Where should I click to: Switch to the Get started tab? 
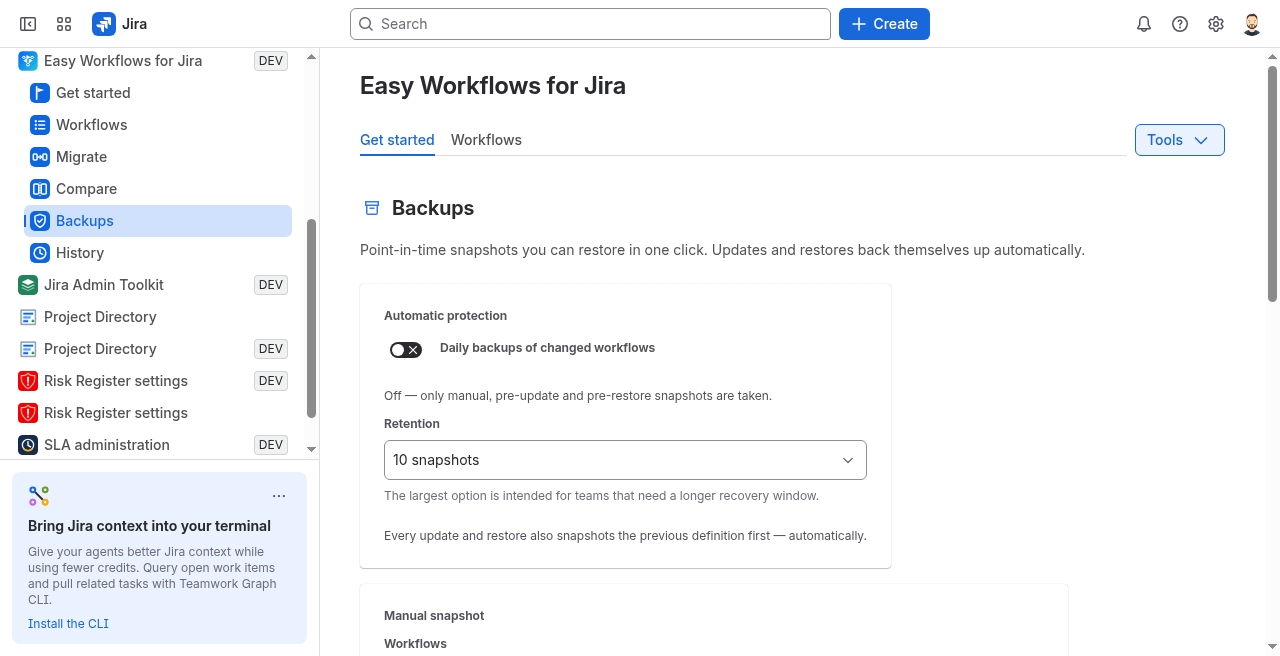coord(397,140)
